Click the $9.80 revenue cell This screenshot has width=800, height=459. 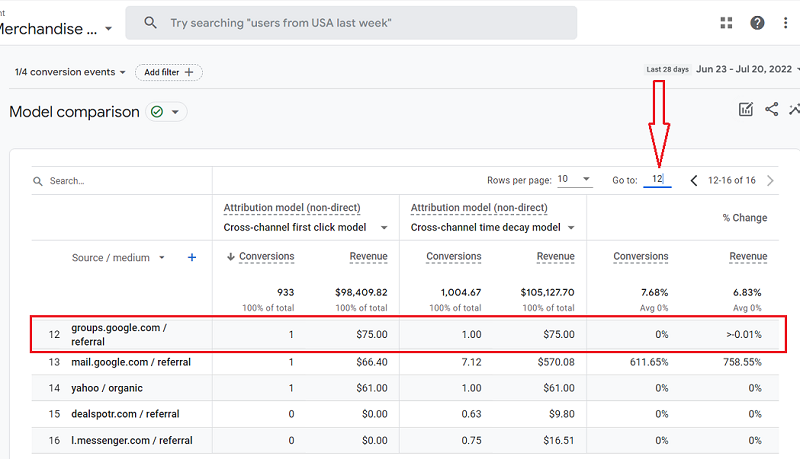(x=562, y=414)
